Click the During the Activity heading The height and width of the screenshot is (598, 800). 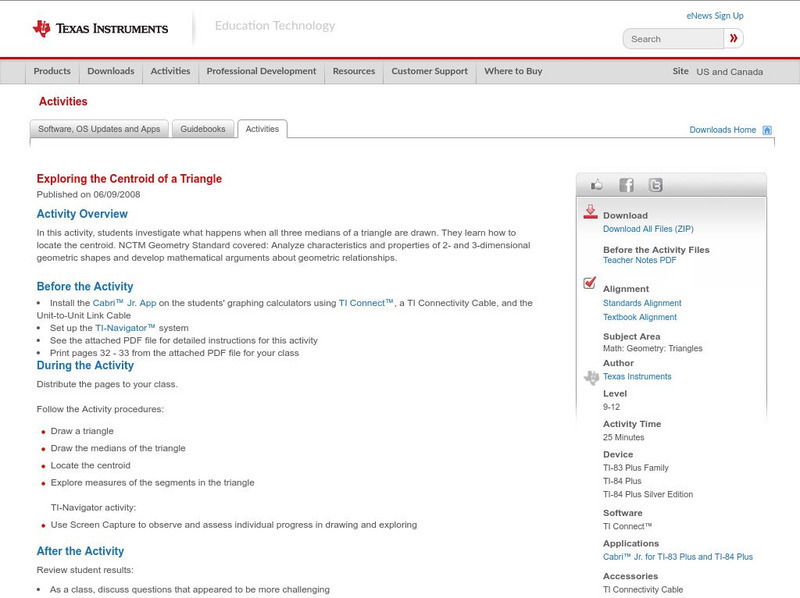click(85, 366)
